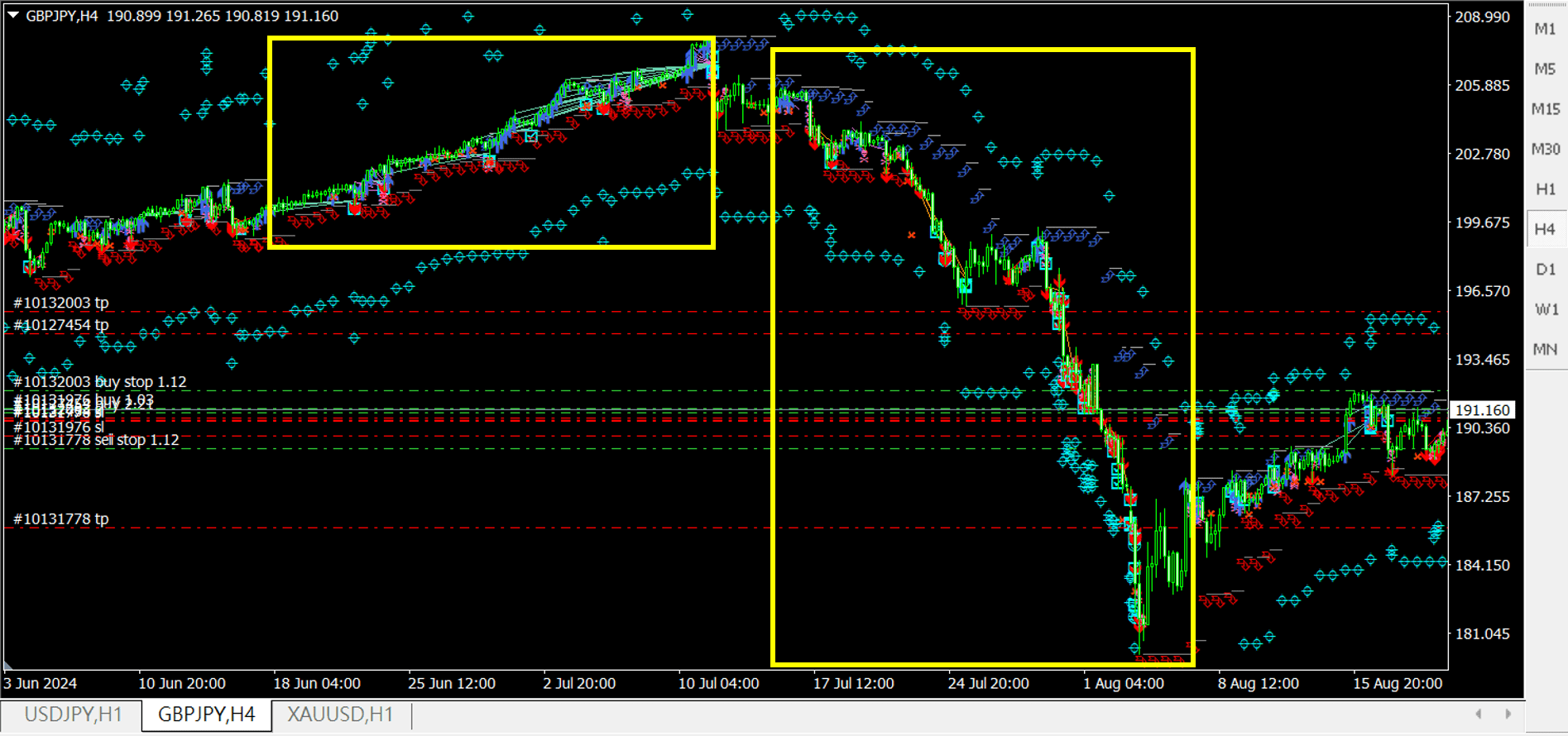Open the dropdown triangle beside GBPJPY,H4 title
This screenshot has height=736, width=1568.
(x=13, y=16)
